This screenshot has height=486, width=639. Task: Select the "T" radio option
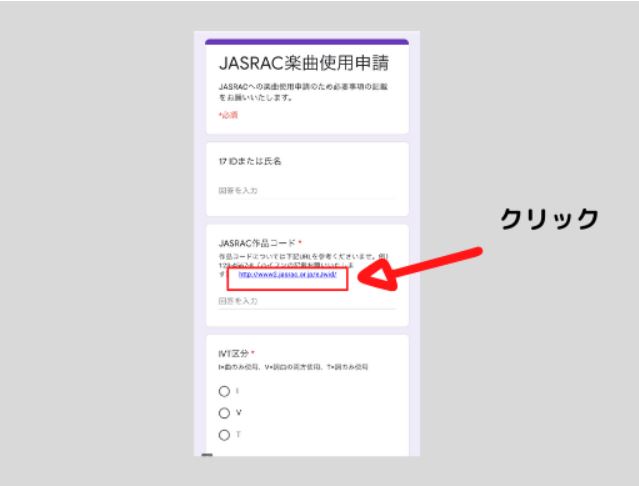(224, 433)
